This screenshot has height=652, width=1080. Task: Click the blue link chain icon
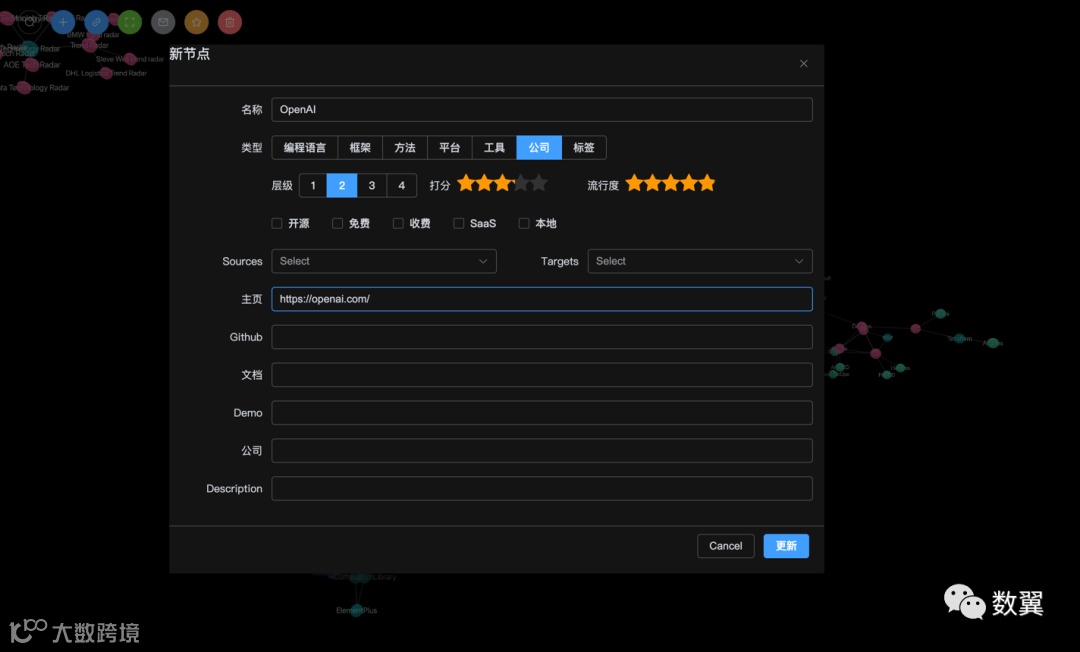96,22
